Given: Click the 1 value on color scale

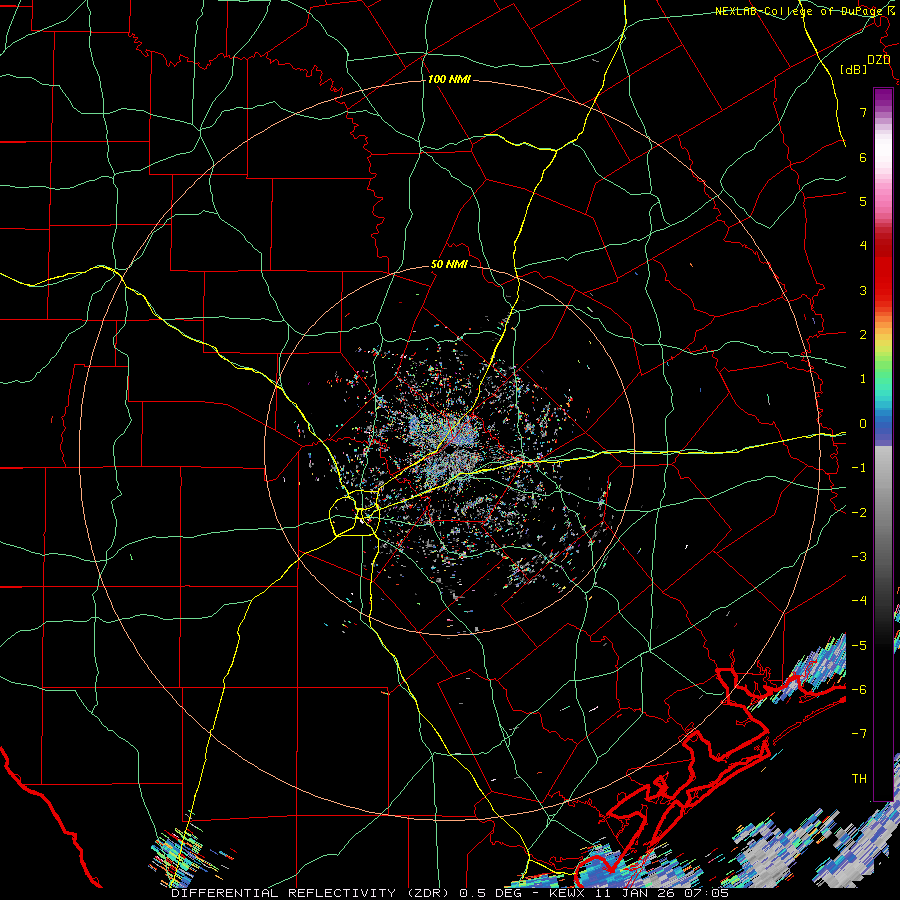Looking at the screenshot, I should pyautogui.click(x=863, y=379).
